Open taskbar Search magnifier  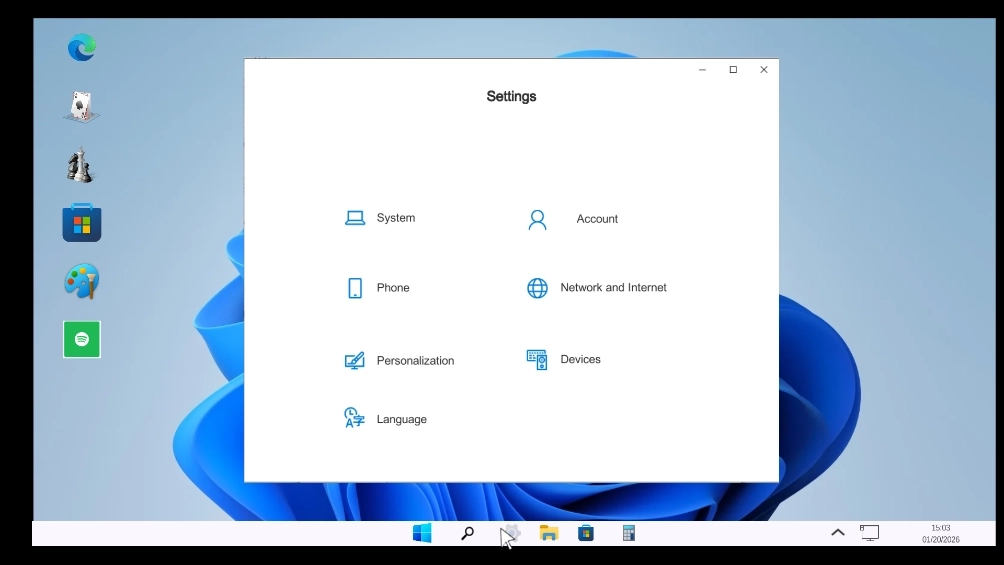(467, 533)
